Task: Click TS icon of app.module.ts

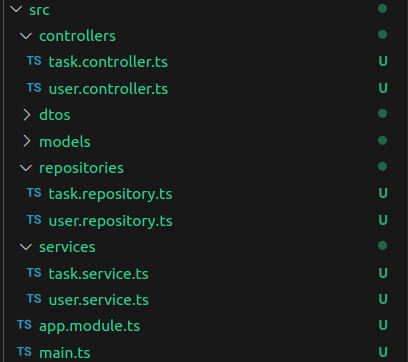Action: point(24,325)
